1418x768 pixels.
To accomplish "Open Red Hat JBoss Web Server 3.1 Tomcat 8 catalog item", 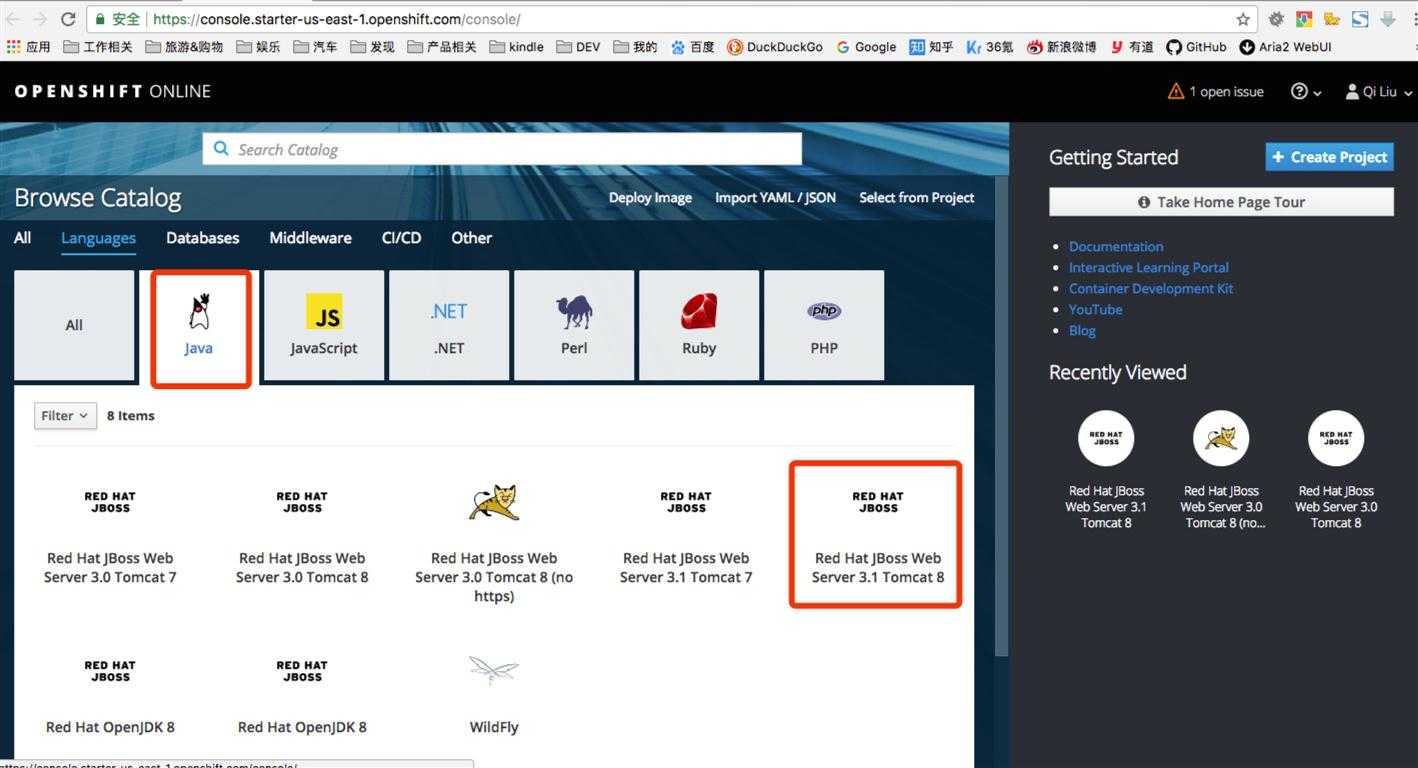I will 876,535.
